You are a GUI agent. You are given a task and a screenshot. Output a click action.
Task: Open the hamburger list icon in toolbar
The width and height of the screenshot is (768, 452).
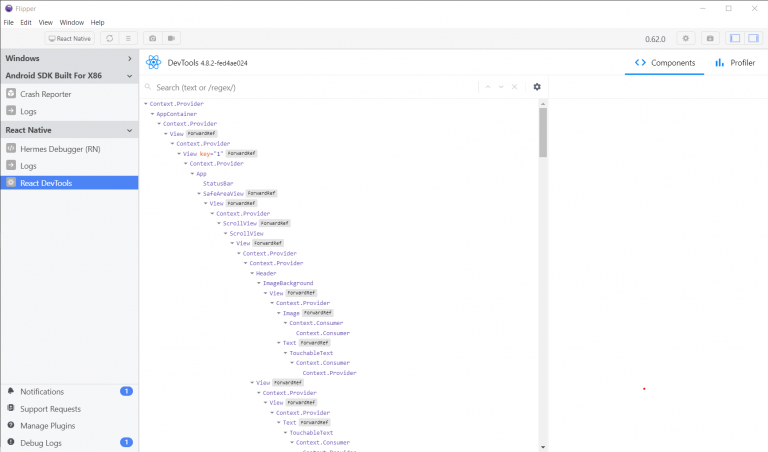pyautogui.click(x=128, y=38)
